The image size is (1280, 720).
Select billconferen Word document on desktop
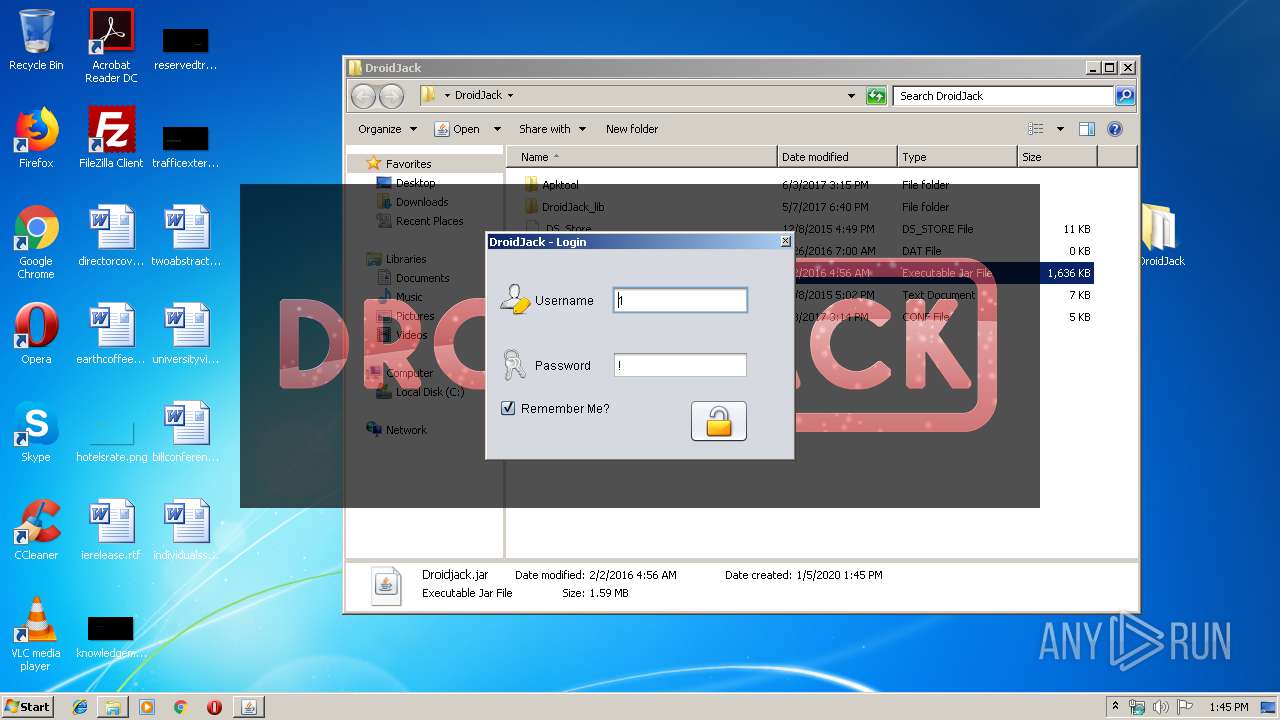(x=186, y=432)
